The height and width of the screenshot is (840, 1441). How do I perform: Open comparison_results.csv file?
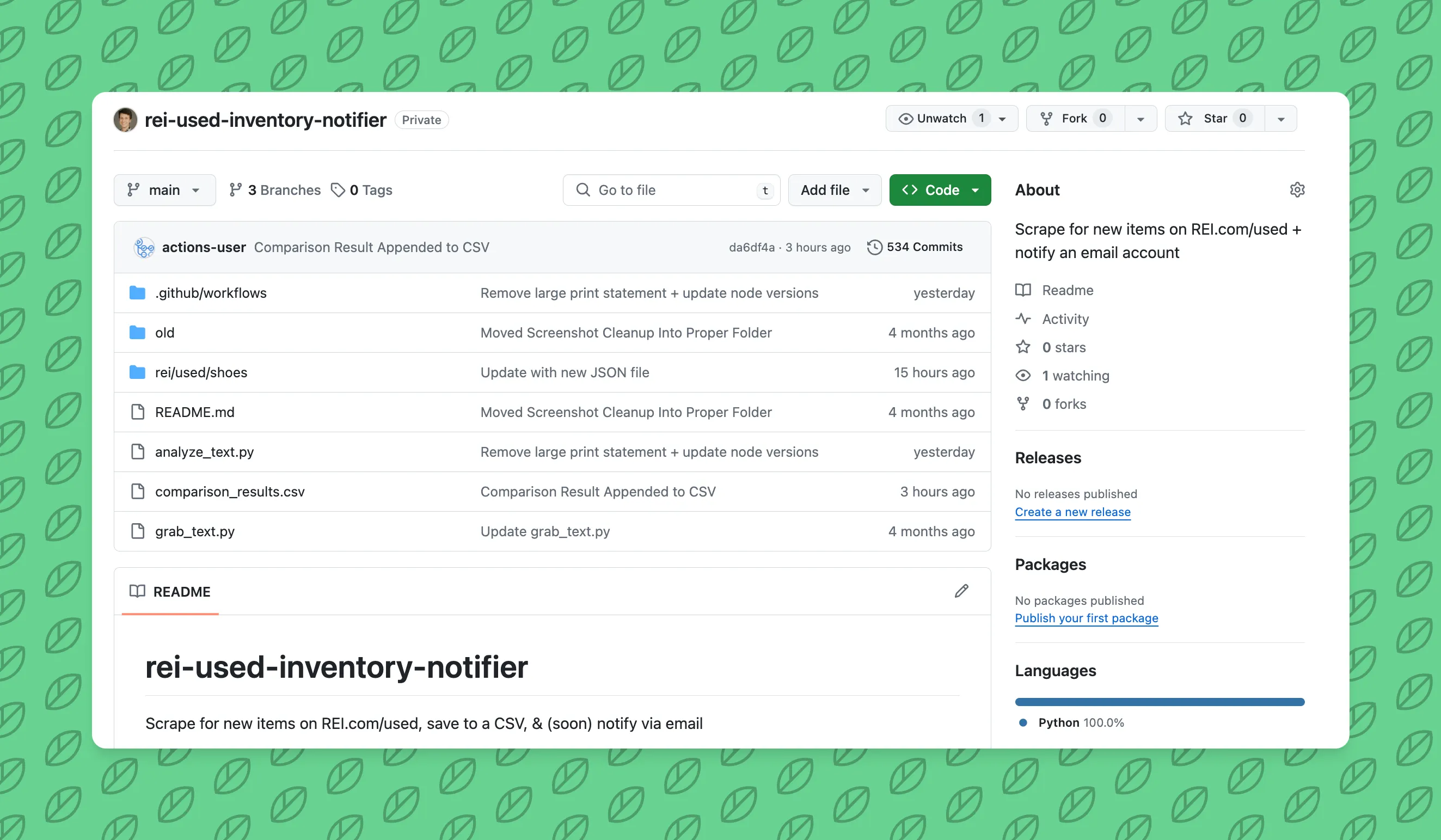[230, 491]
